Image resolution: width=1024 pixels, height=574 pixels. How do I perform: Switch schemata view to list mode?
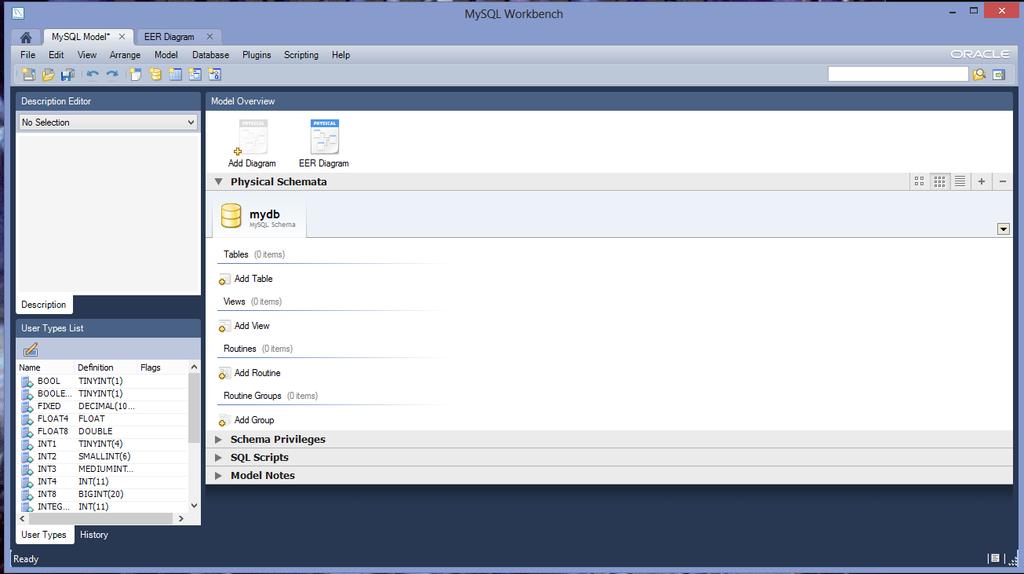click(x=959, y=182)
